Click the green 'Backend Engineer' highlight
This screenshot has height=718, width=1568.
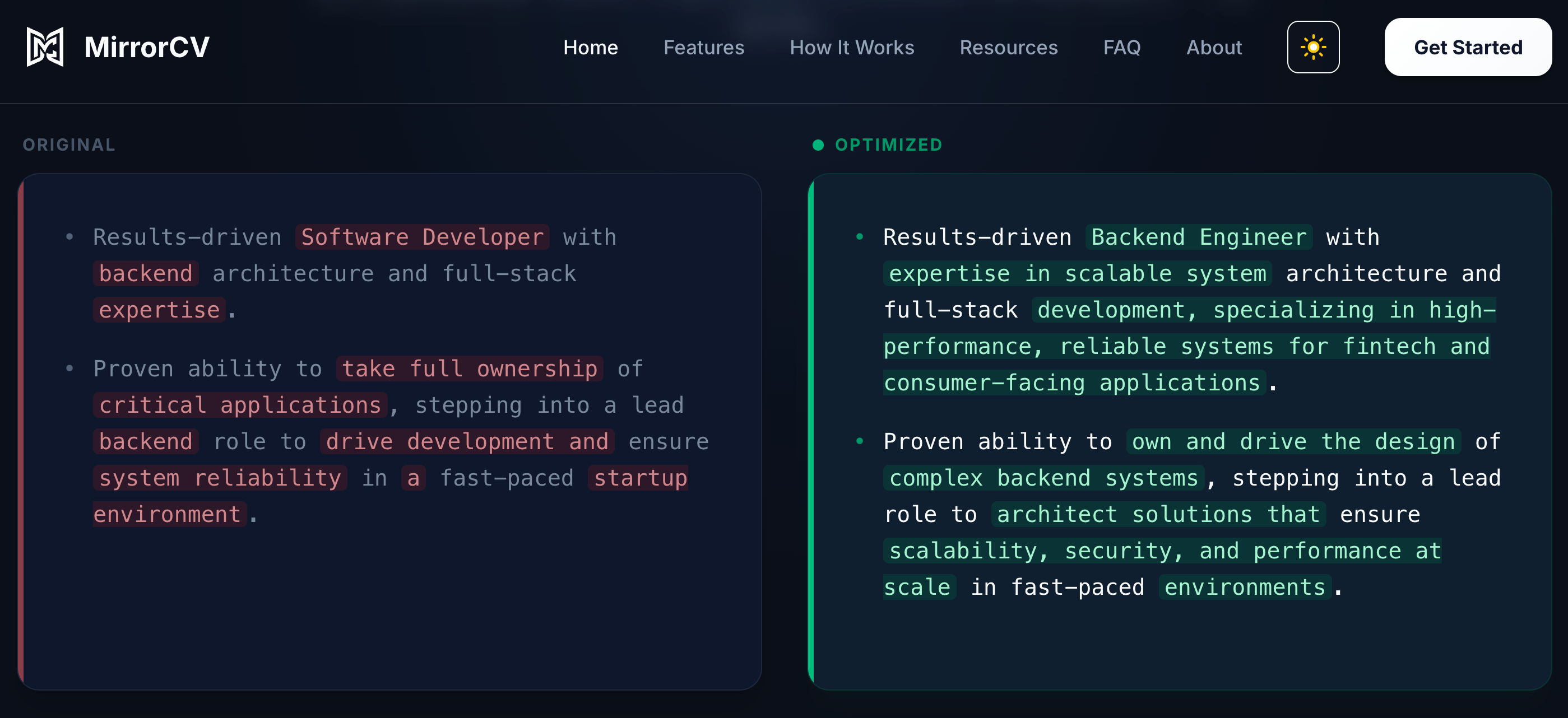pos(1199,237)
